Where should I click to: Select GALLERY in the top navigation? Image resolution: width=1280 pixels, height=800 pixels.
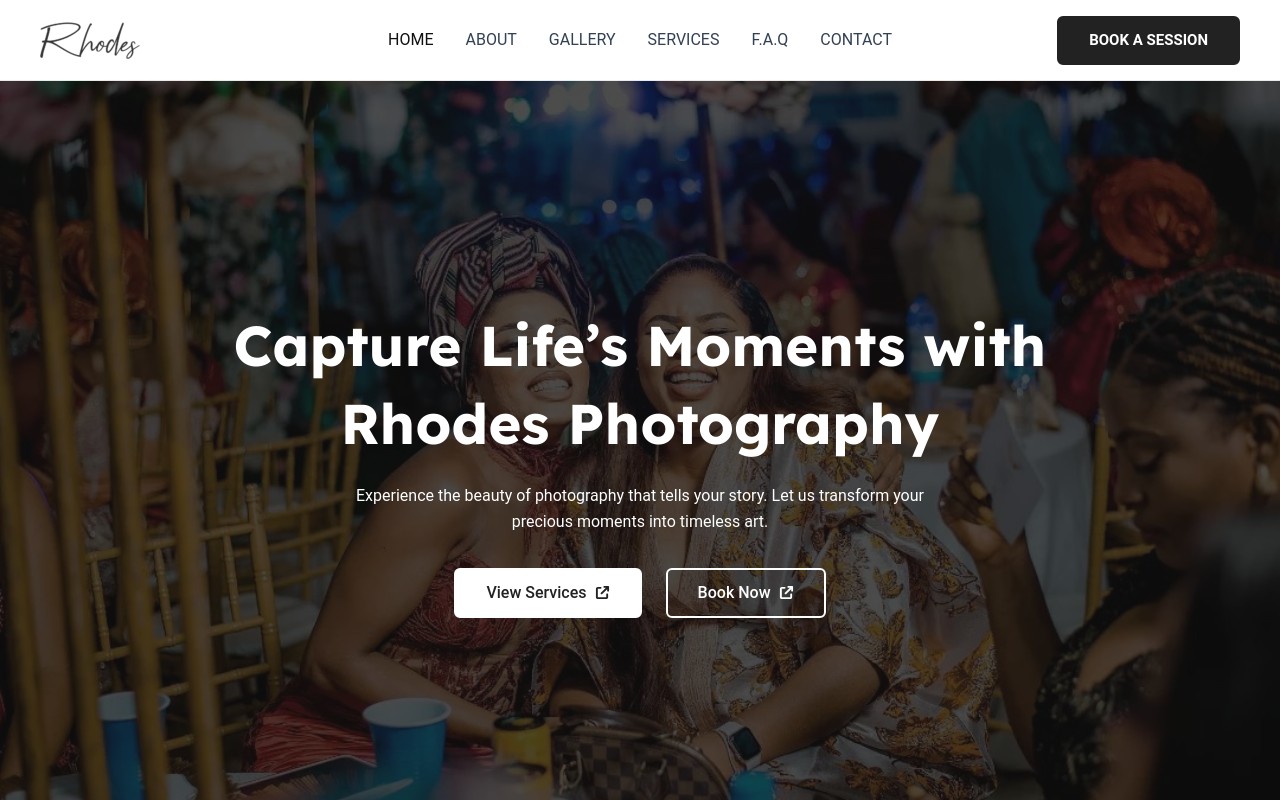tap(582, 40)
